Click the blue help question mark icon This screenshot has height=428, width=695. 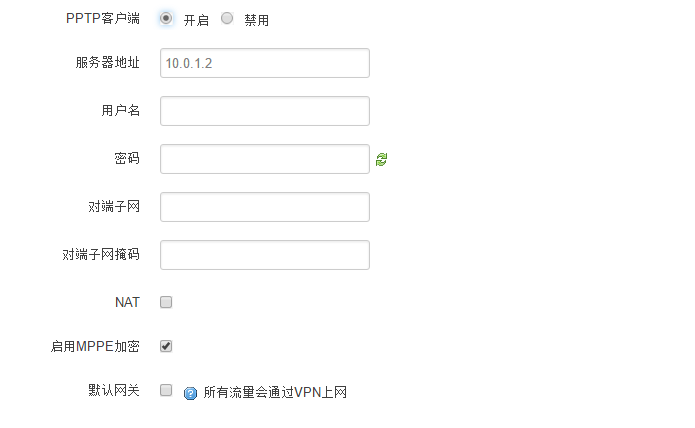coord(191,393)
